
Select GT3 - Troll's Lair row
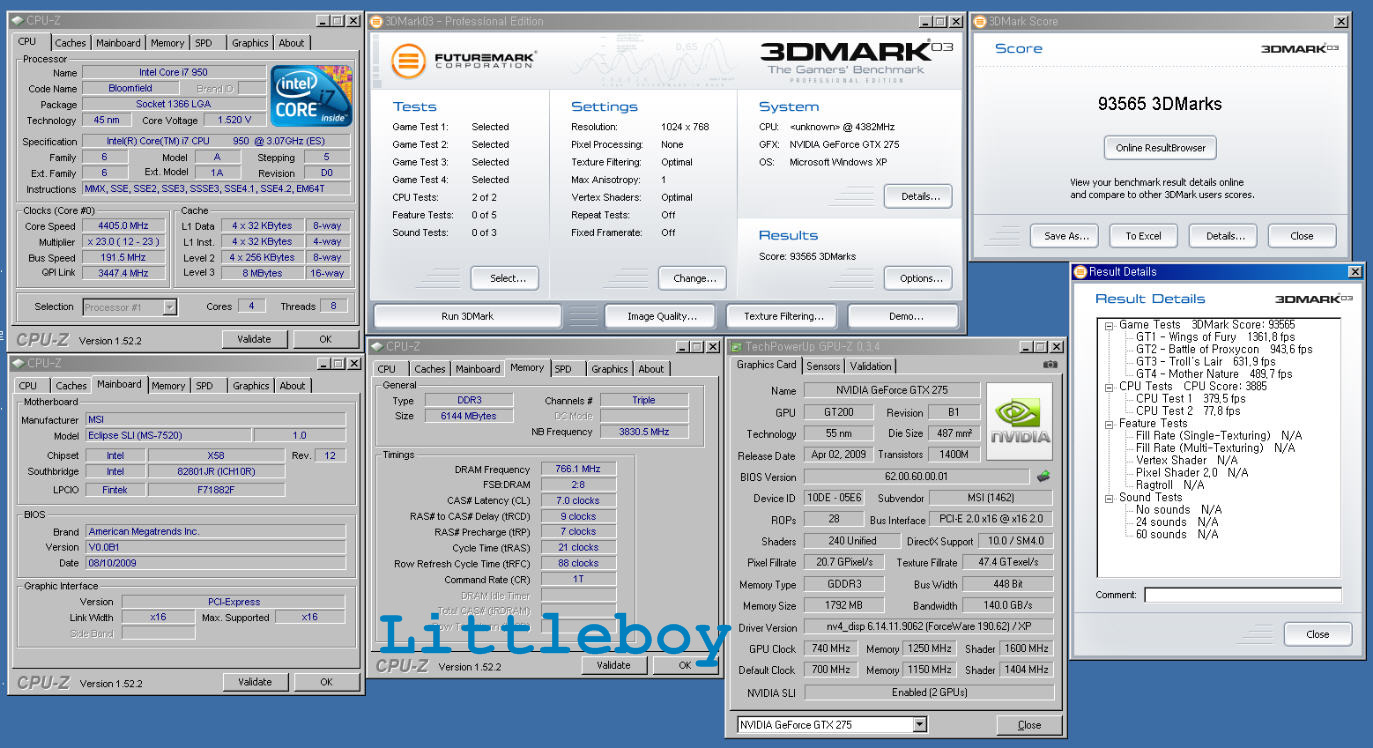tap(1206, 362)
